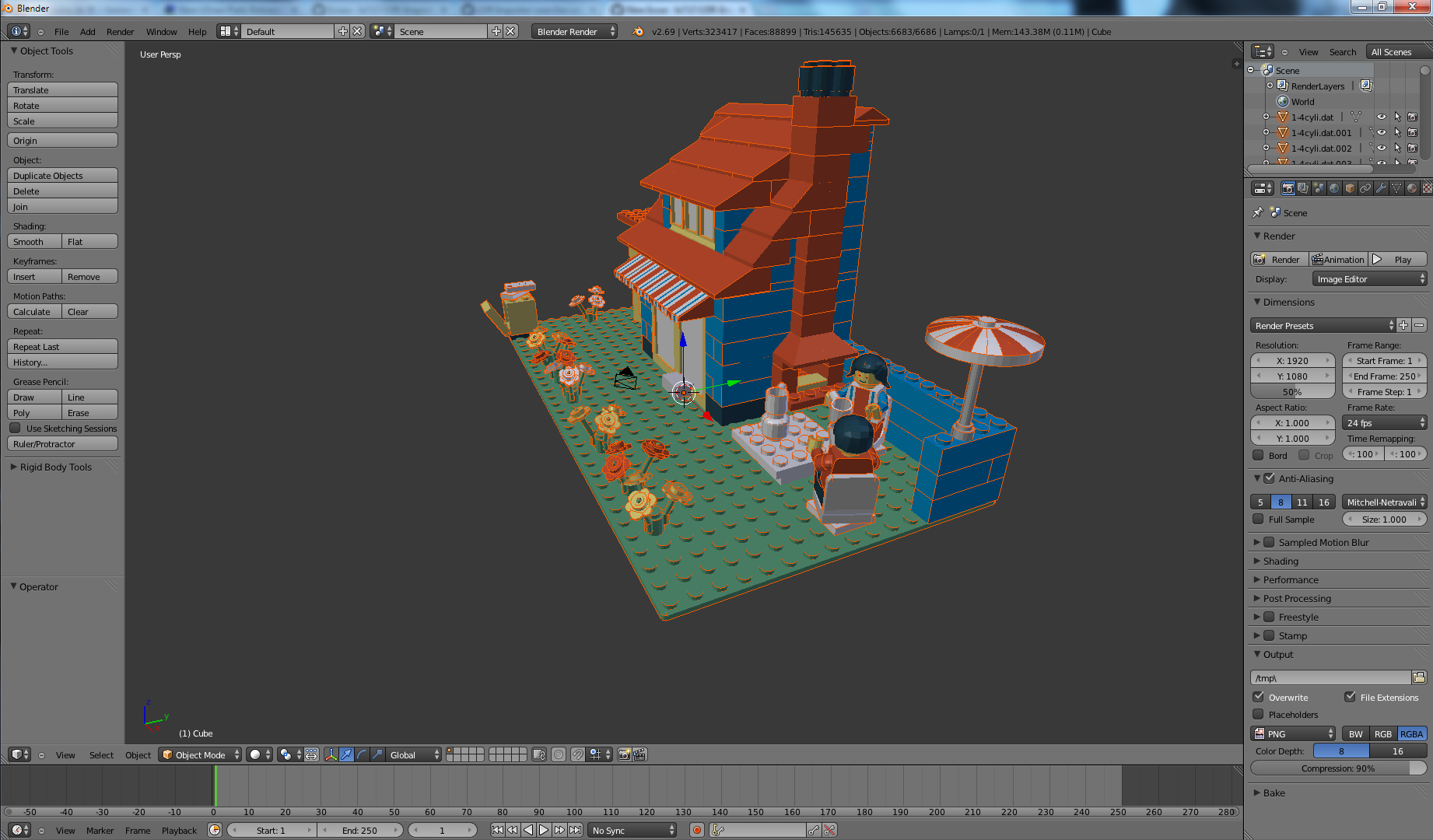Toggle selectability of 1-4cyli.dat.001 arrow icon
1433x840 pixels.
[x=1397, y=132]
